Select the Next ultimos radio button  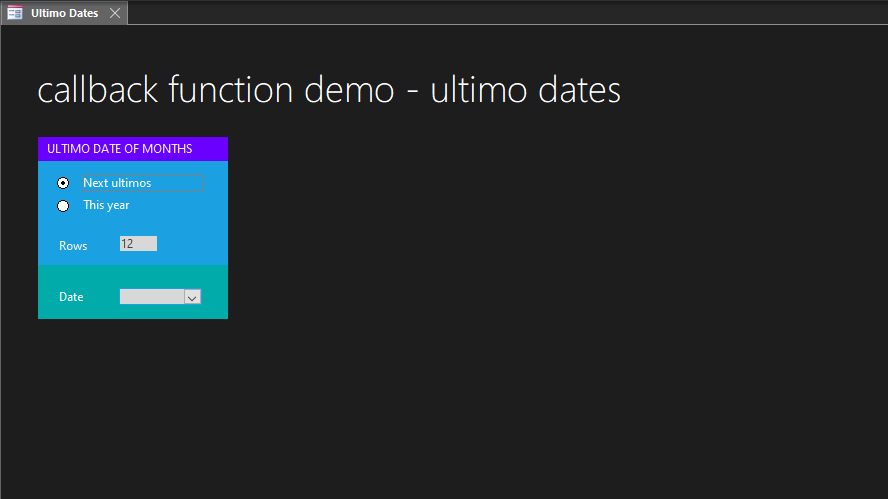click(x=63, y=183)
